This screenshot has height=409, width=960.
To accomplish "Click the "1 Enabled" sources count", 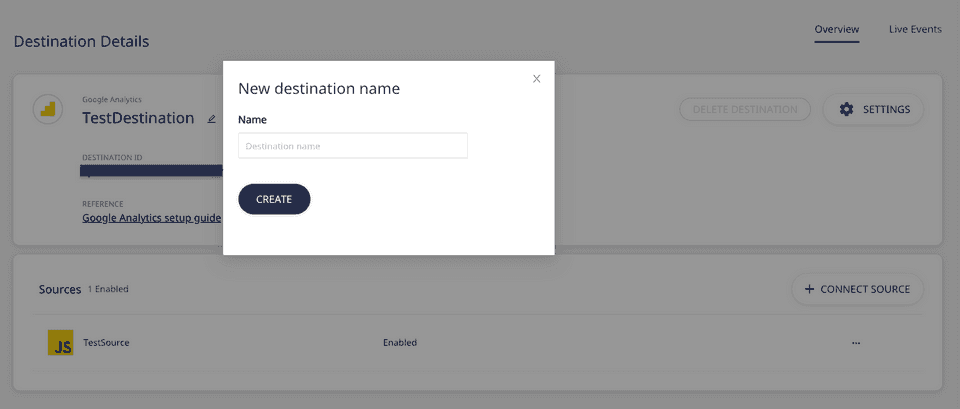I will pos(108,290).
